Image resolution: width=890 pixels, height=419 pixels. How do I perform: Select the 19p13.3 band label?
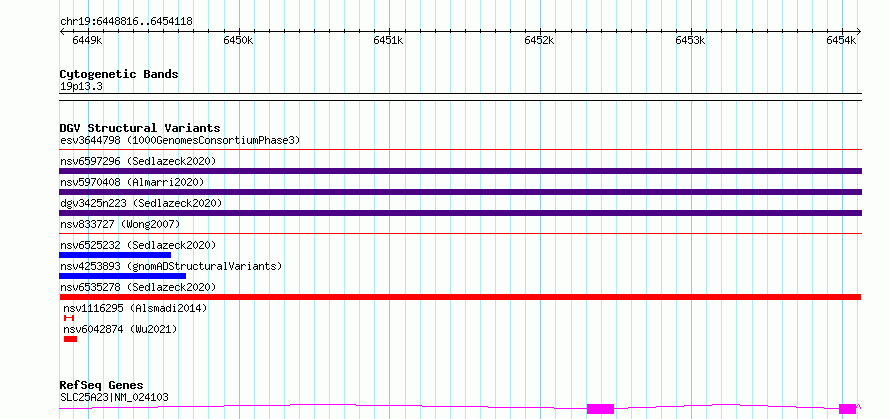(x=81, y=87)
